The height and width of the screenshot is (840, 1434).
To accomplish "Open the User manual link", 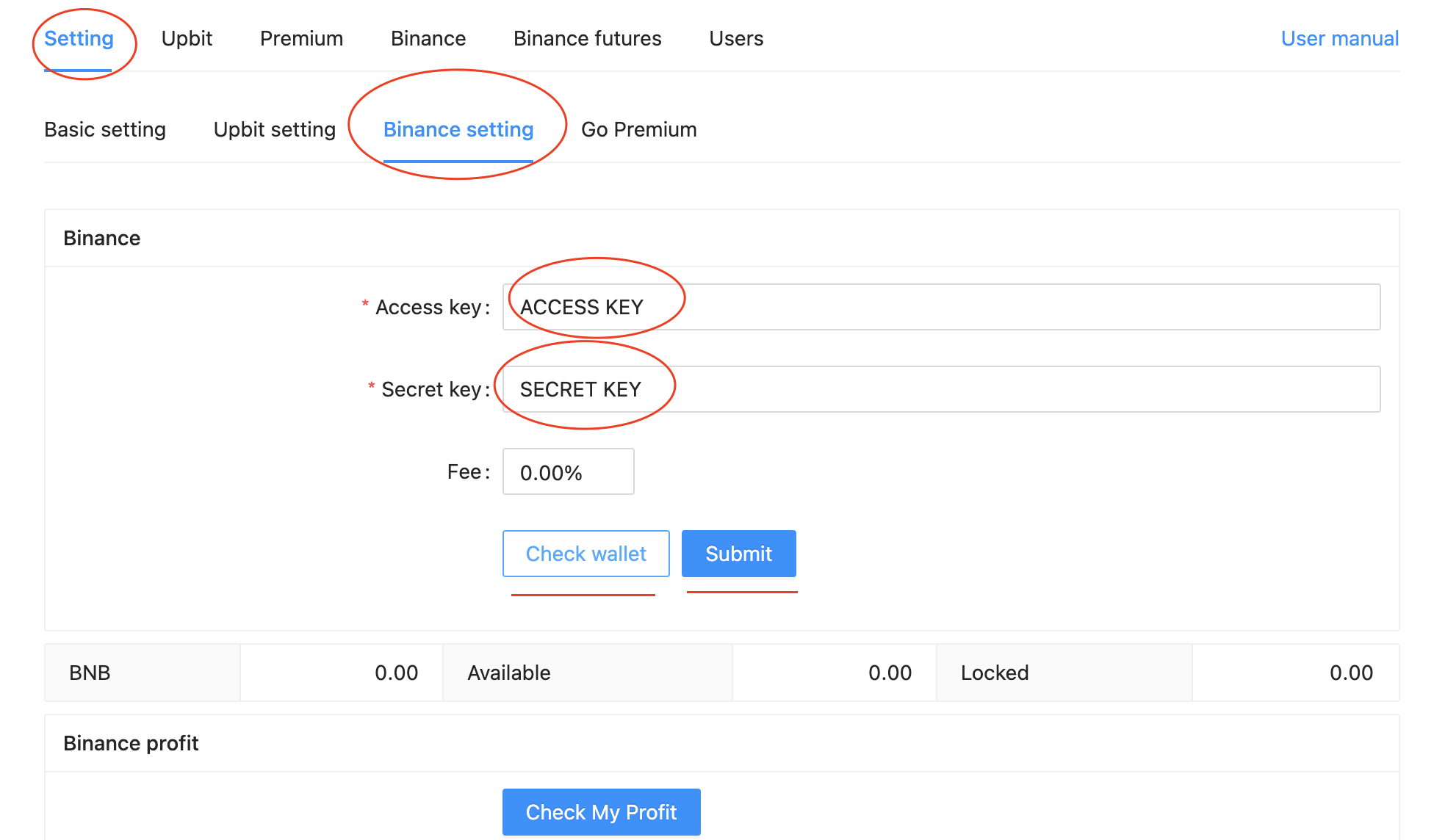I will point(1339,38).
